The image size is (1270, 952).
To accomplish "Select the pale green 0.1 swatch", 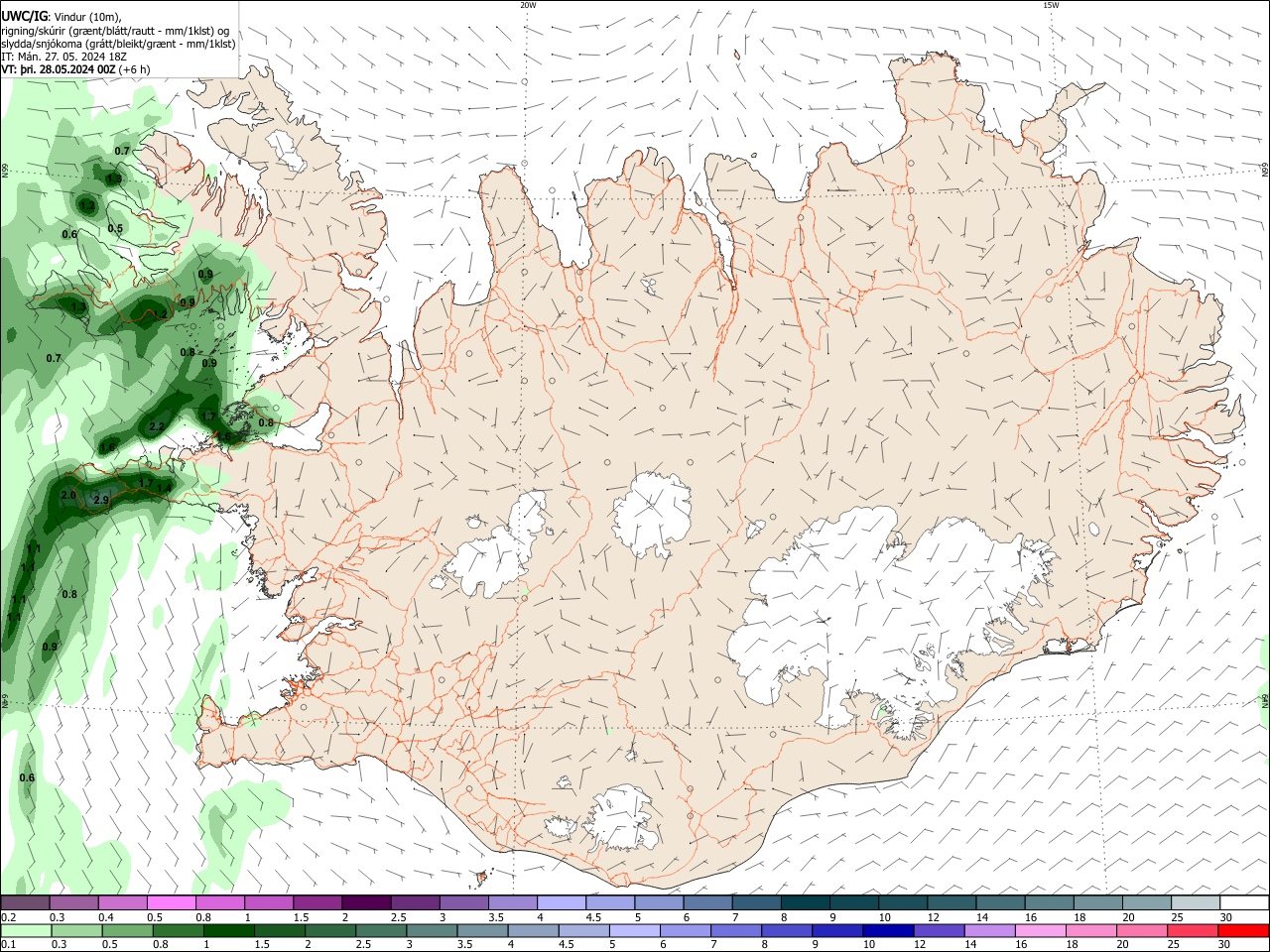I will [25, 930].
